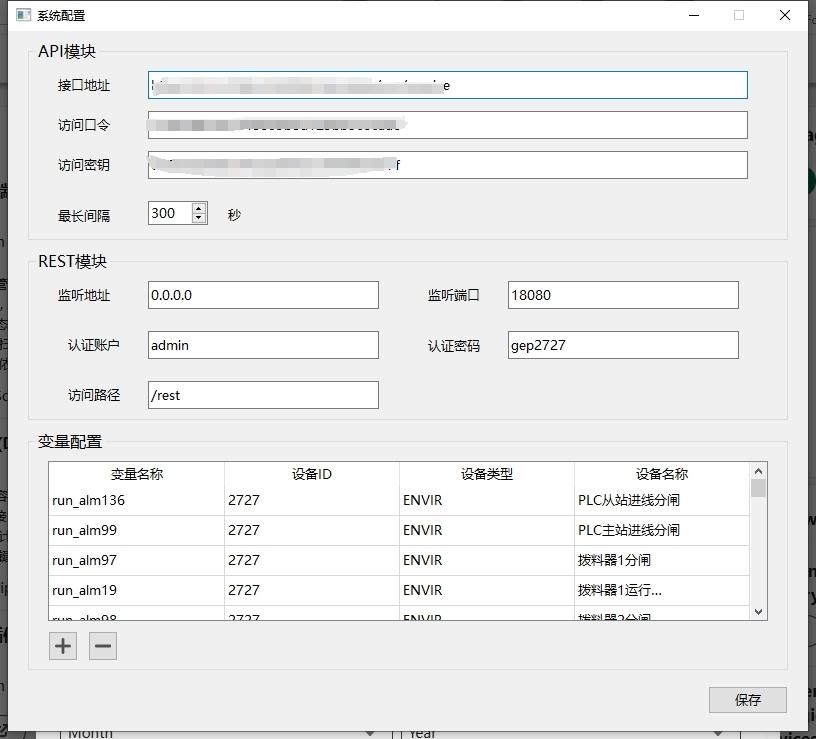Click the 认证密码 field showing gep2727

[x=623, y=345]
